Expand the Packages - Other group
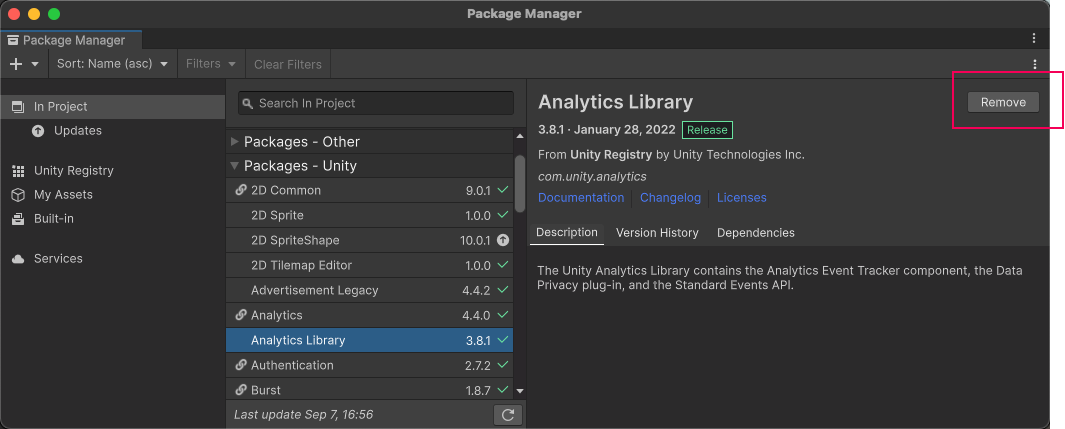The height and width of the screenshot is (429, 1065). 236,142
